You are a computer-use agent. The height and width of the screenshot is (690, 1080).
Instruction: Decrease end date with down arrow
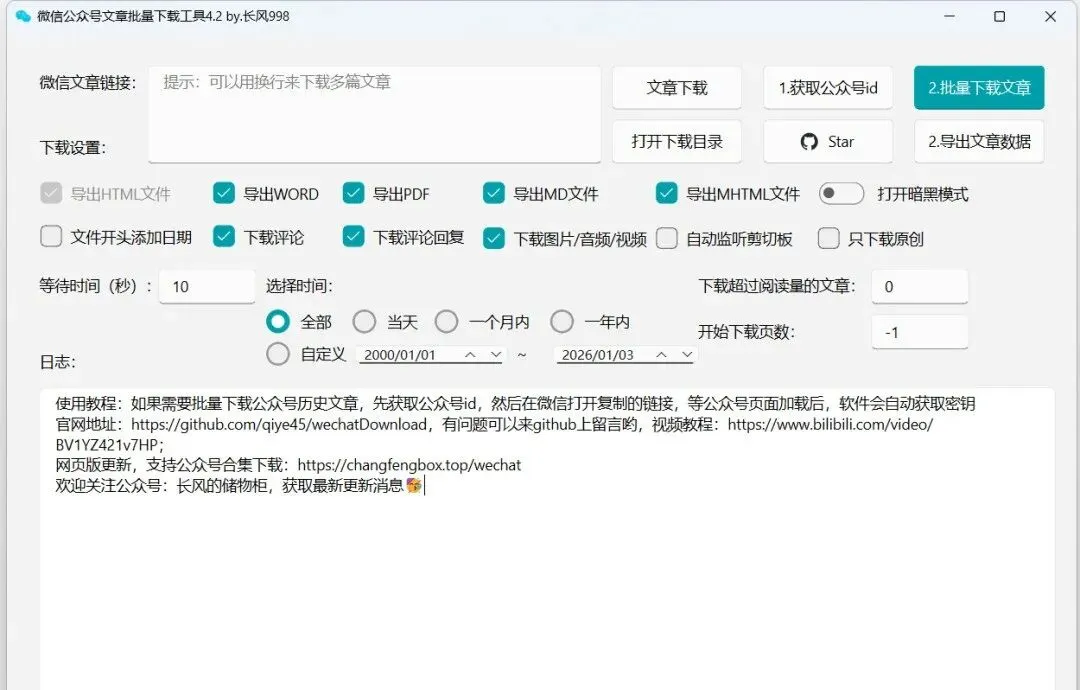pos(687,355)
